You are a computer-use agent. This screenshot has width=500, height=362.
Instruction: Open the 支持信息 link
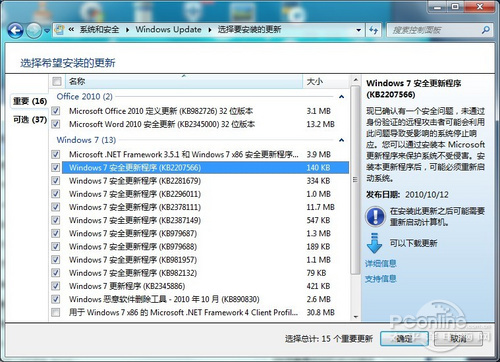click(x=380, y=278)
